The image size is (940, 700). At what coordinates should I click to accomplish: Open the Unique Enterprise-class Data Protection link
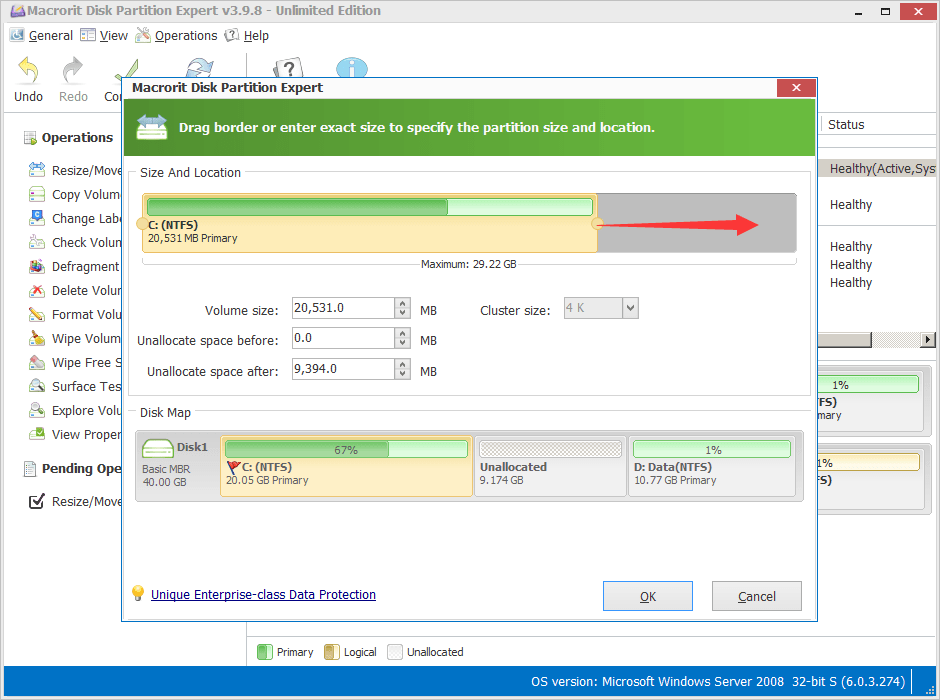click(x=263, y=594)
